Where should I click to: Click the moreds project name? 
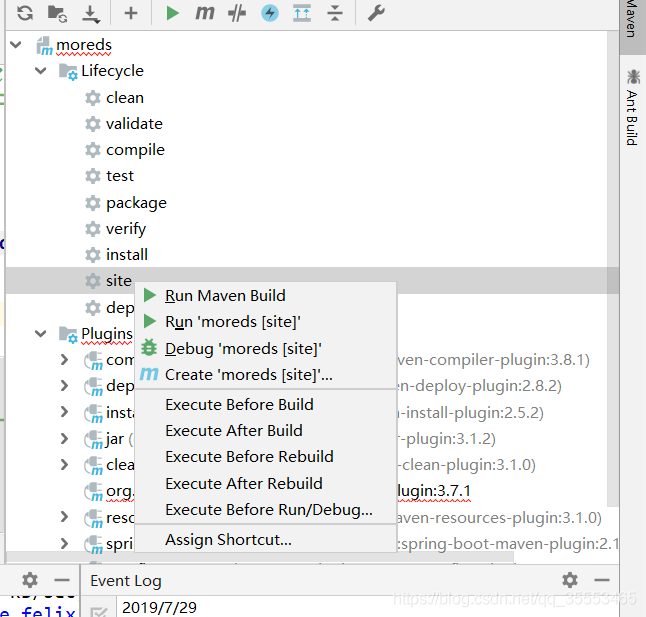point(84,44)
